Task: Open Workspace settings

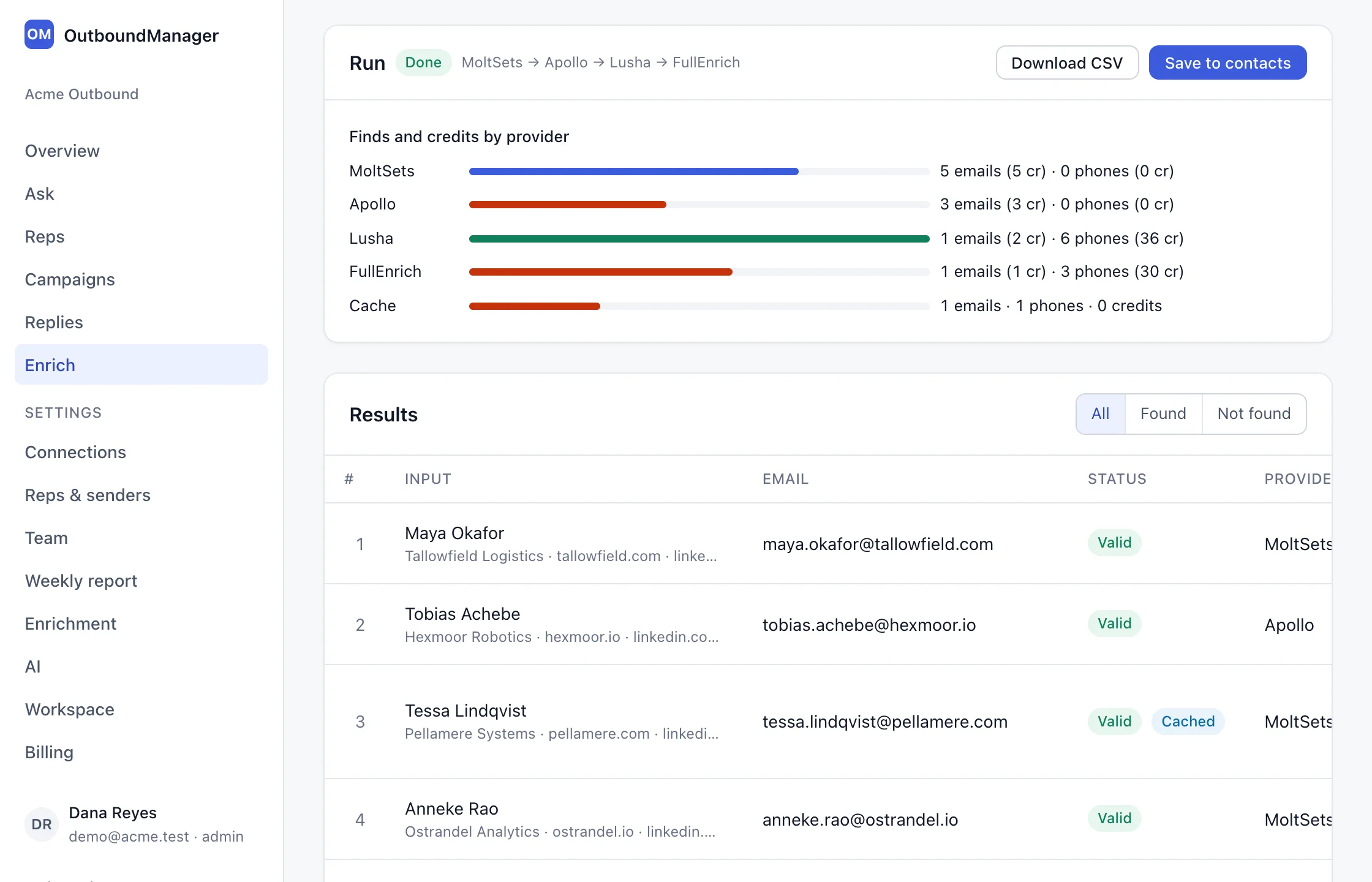Action: [x=141, y=709]
